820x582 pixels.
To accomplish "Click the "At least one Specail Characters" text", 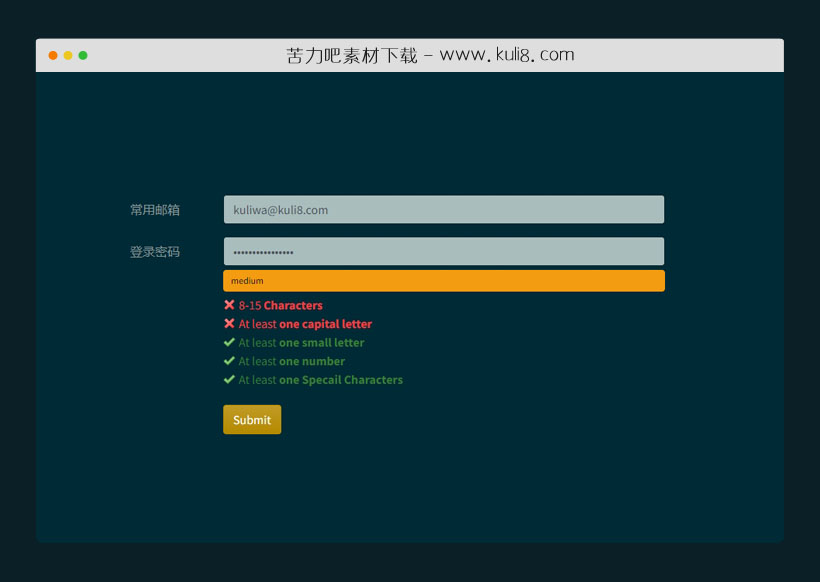I will coord(321,380).
